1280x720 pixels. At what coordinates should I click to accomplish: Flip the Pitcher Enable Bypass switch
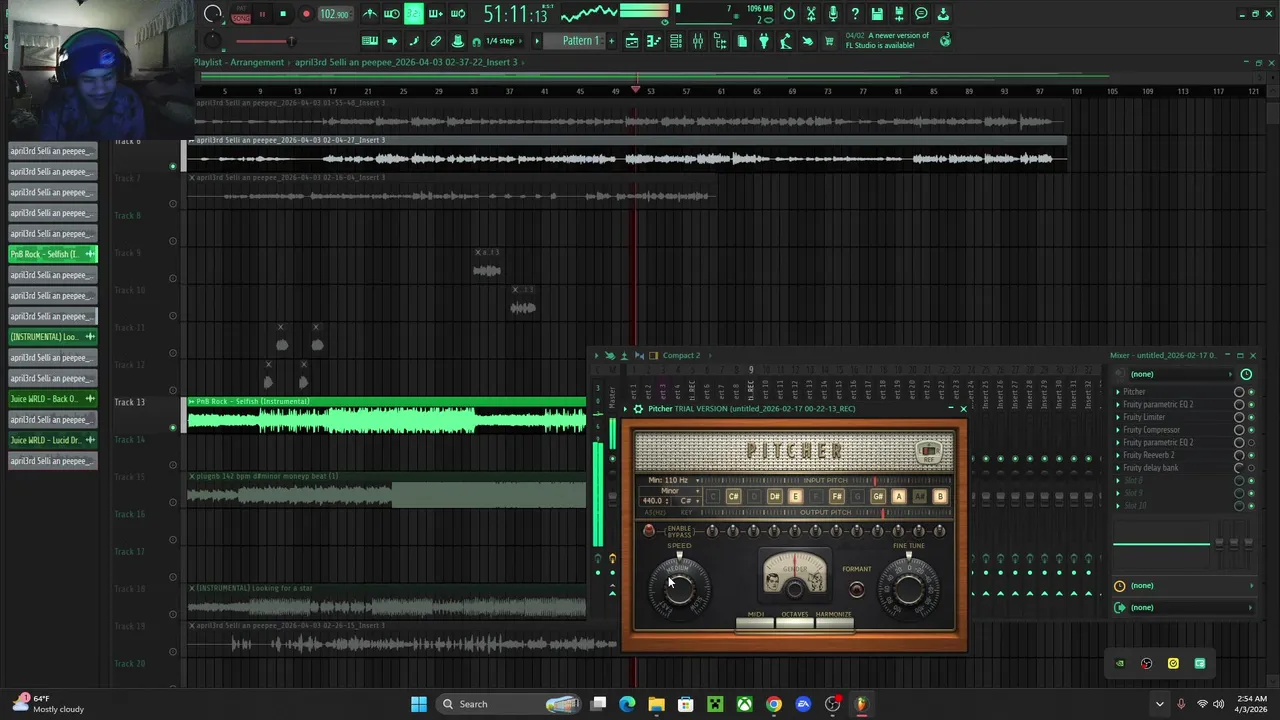pos(649,530)
